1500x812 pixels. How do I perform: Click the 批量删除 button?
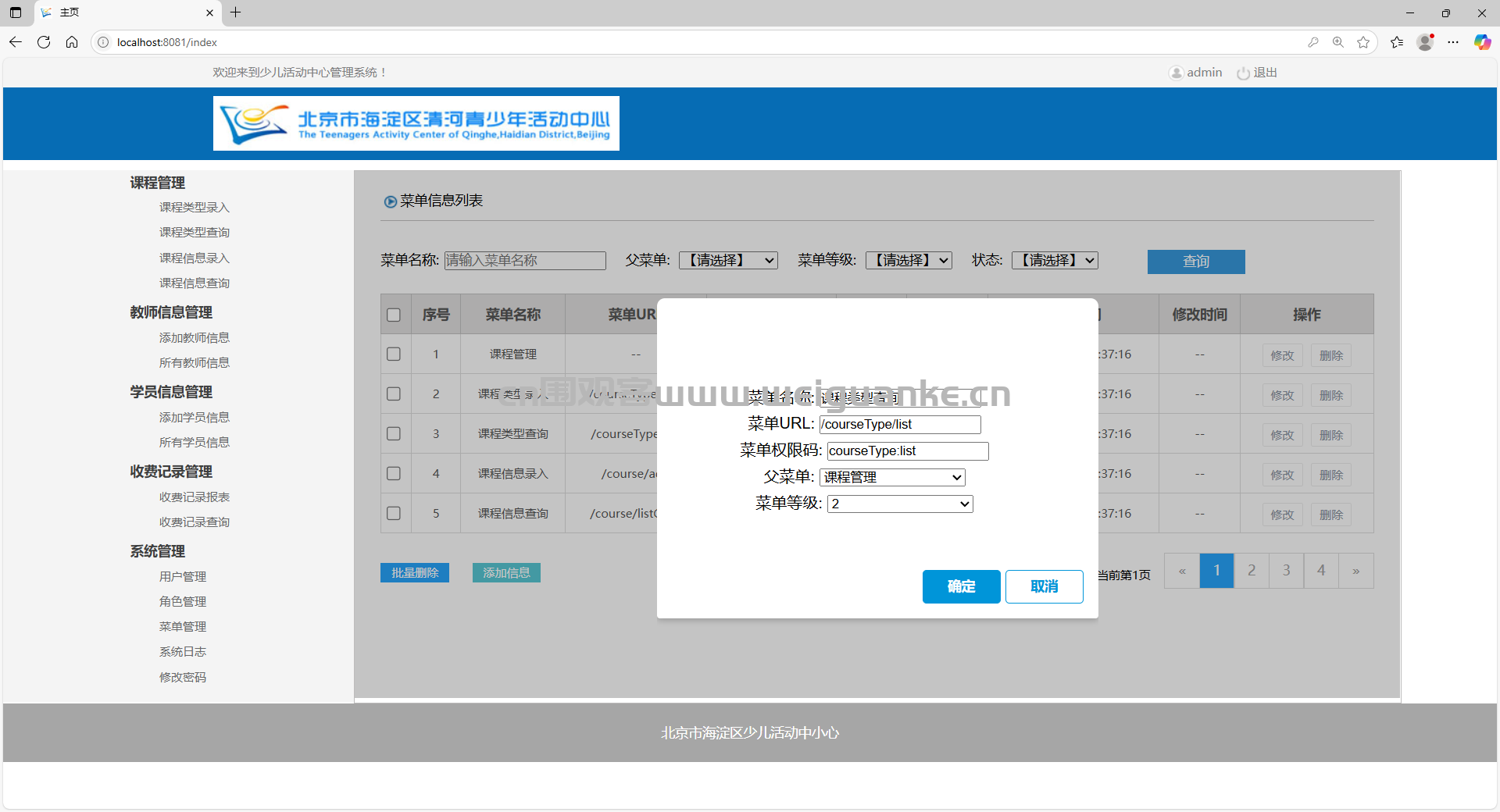(415, 572)
